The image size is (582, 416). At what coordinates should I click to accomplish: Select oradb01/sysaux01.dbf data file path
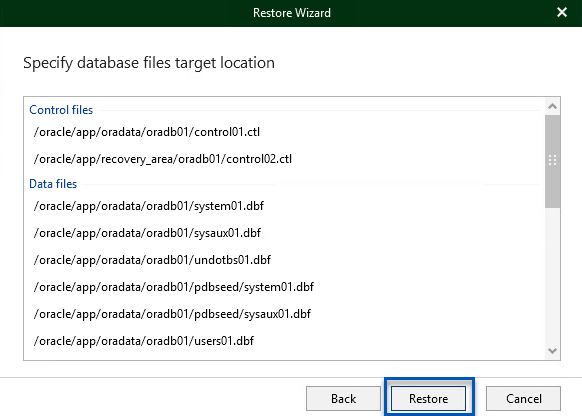coord(147,233)
